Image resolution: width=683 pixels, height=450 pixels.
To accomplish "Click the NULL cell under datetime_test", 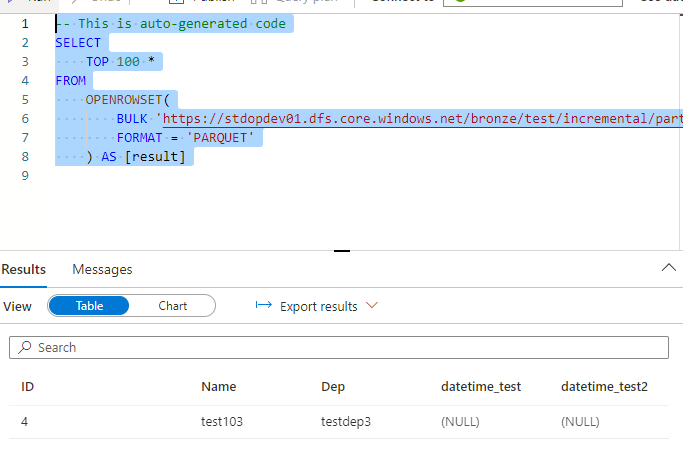I will 460,422.
